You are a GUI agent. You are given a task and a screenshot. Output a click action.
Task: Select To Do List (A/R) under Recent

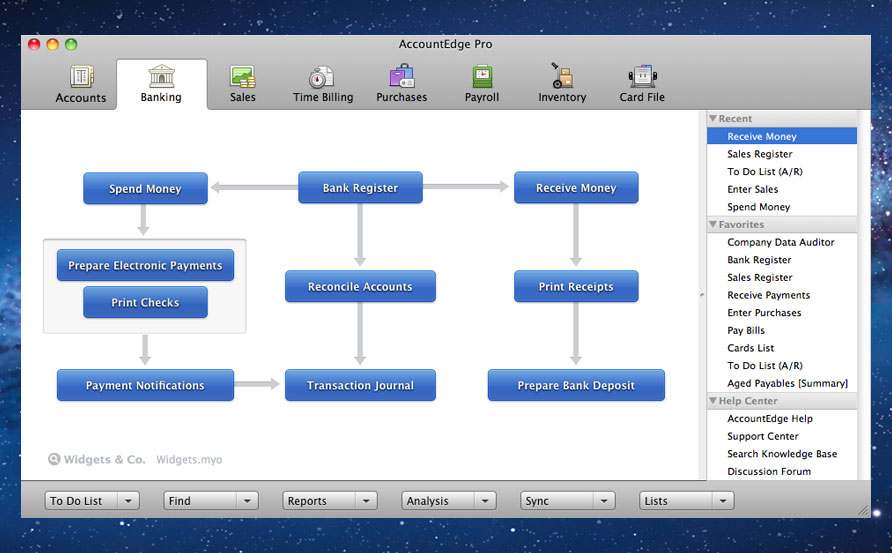[782, 171]
